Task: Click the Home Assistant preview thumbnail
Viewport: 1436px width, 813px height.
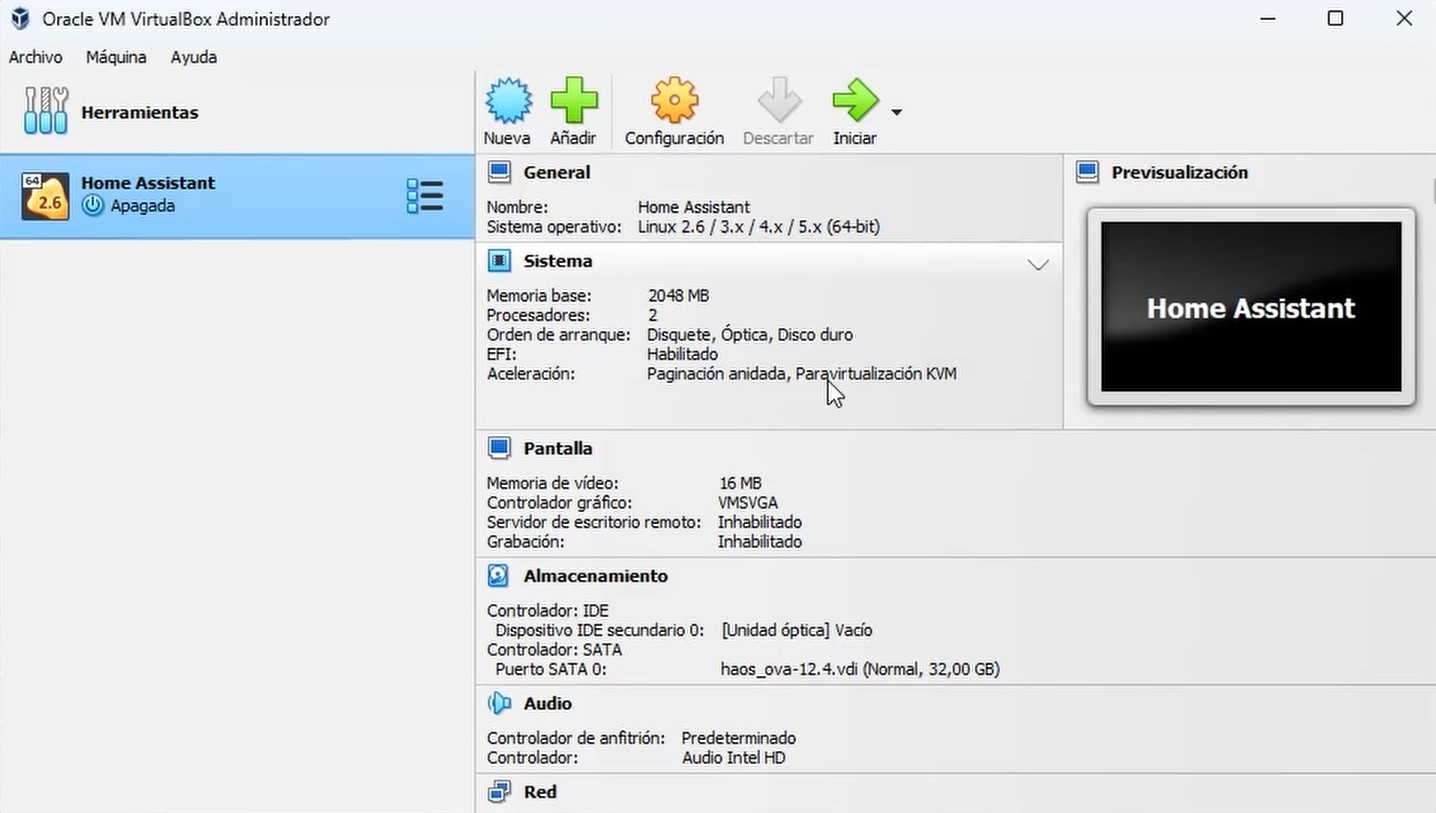Action: 1249,307
